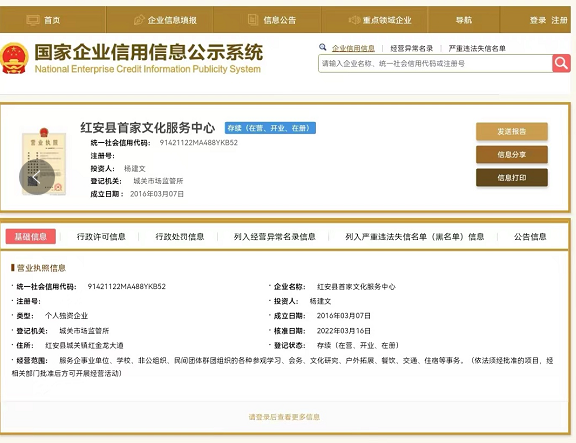Click the 营业执照信息 section heading
This screenshot has height=443, width=576.
click(41, 268)
